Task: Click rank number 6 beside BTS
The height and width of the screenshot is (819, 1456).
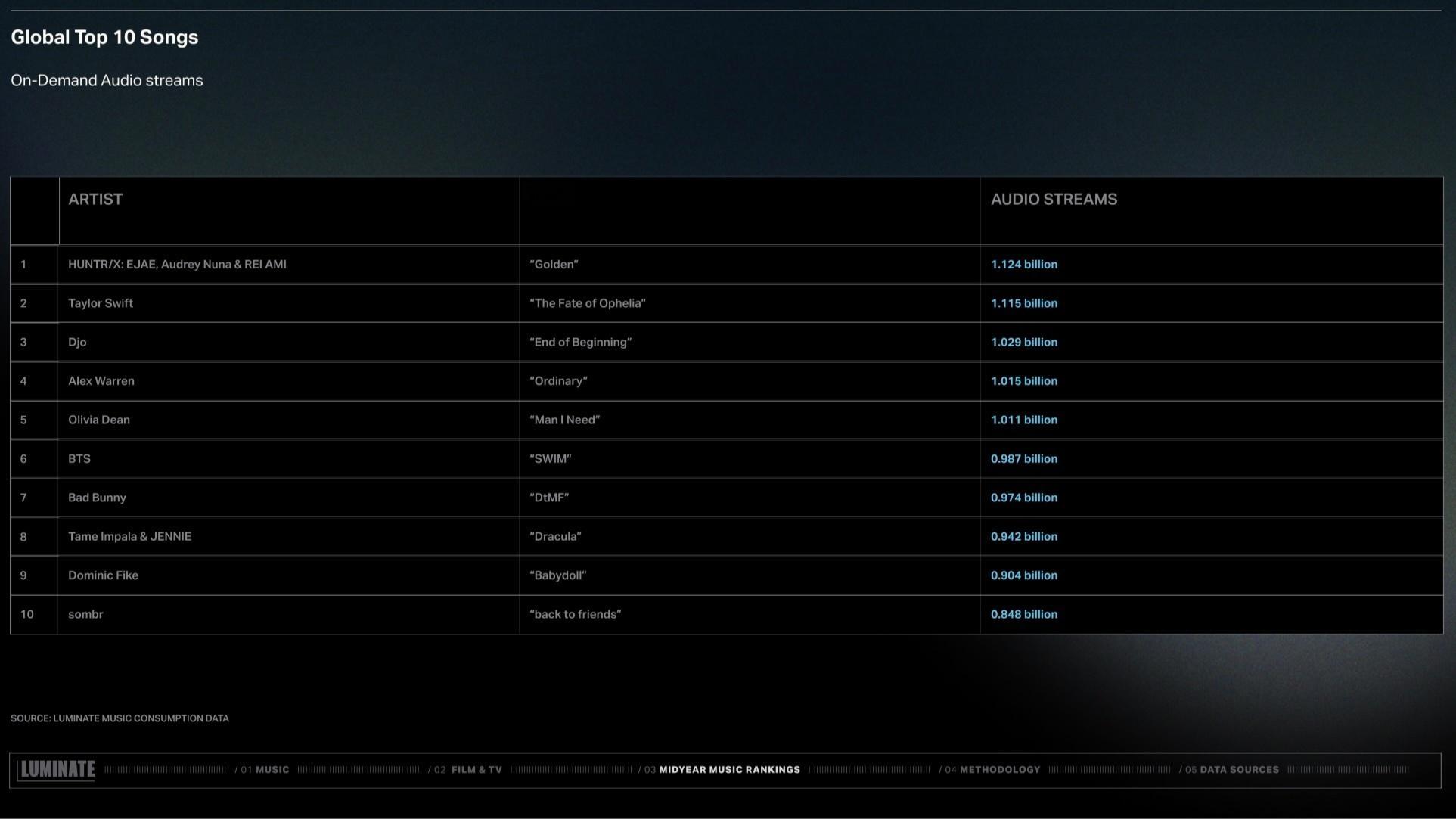Action: coord(23,459)
